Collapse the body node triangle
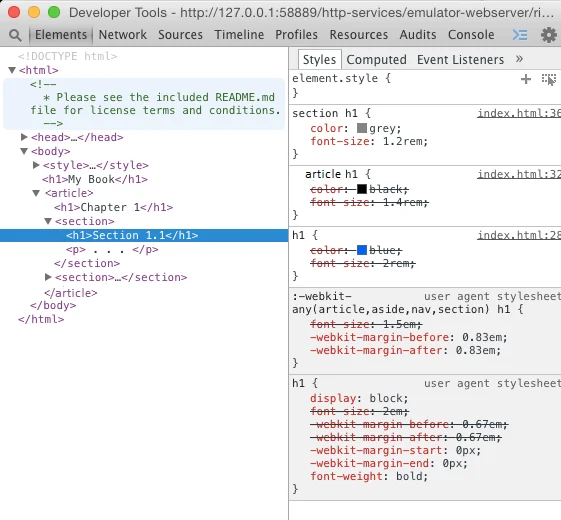Viewport: 561px width, 520px height. pos(24,151)
